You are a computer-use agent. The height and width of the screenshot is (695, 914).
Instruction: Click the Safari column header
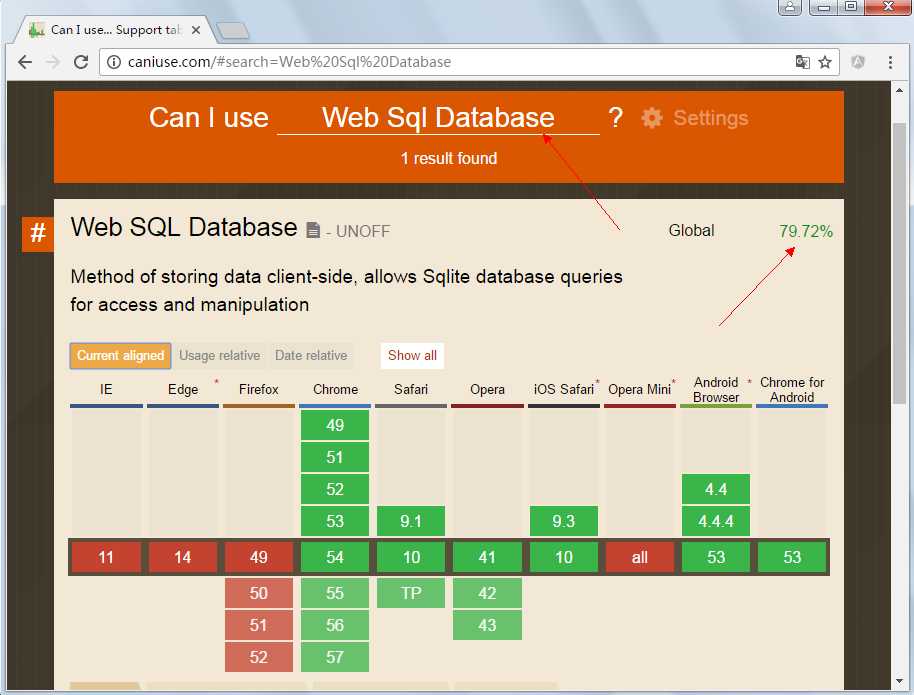click(411, 389)
